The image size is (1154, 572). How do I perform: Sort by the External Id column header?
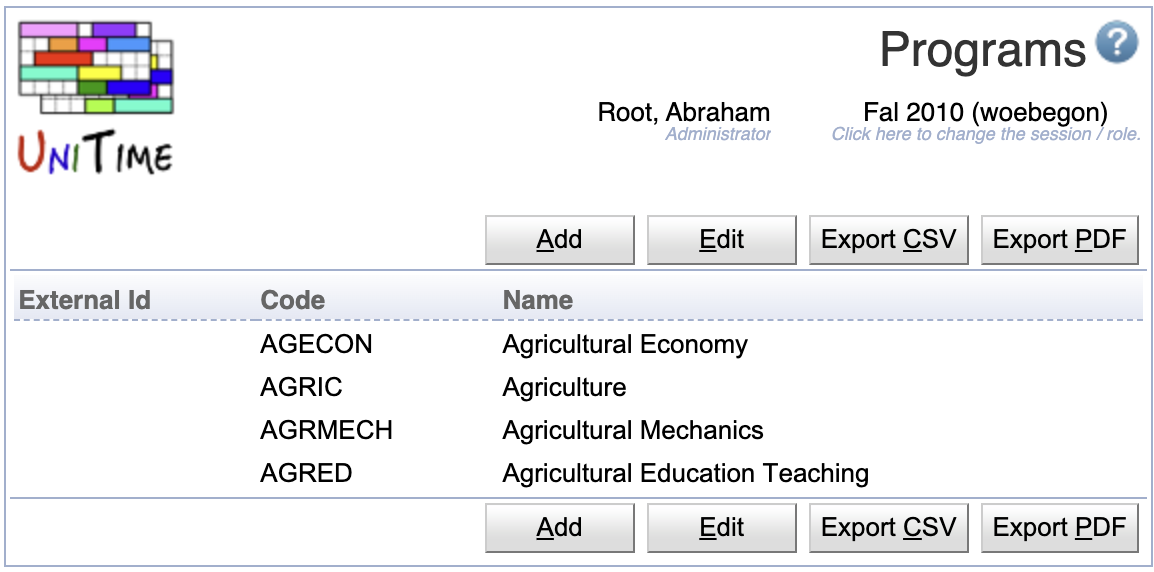85,300
